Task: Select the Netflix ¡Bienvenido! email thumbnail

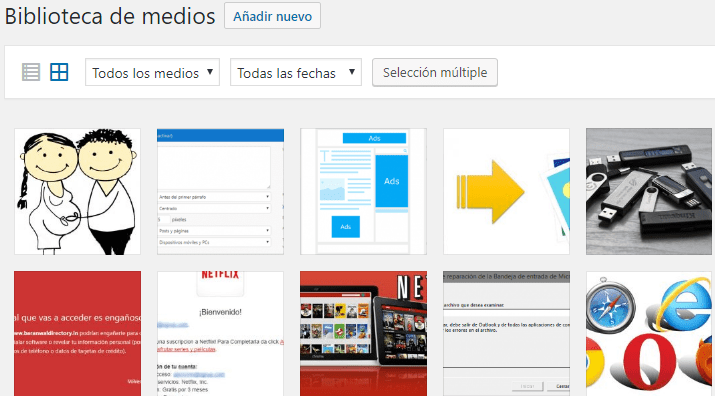Action: coord(220,333)
